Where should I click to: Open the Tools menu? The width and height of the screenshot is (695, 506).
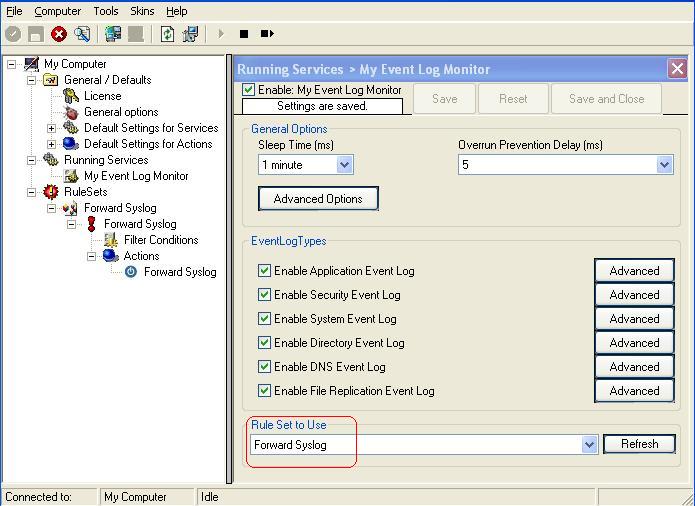pyautogui.click(x=105, y=11)
